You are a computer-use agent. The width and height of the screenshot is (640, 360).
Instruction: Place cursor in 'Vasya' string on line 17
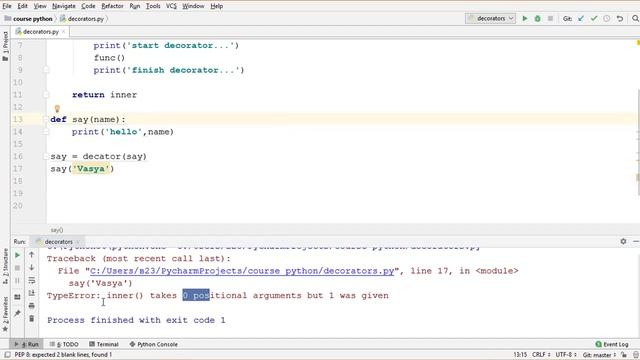point(91,169)
